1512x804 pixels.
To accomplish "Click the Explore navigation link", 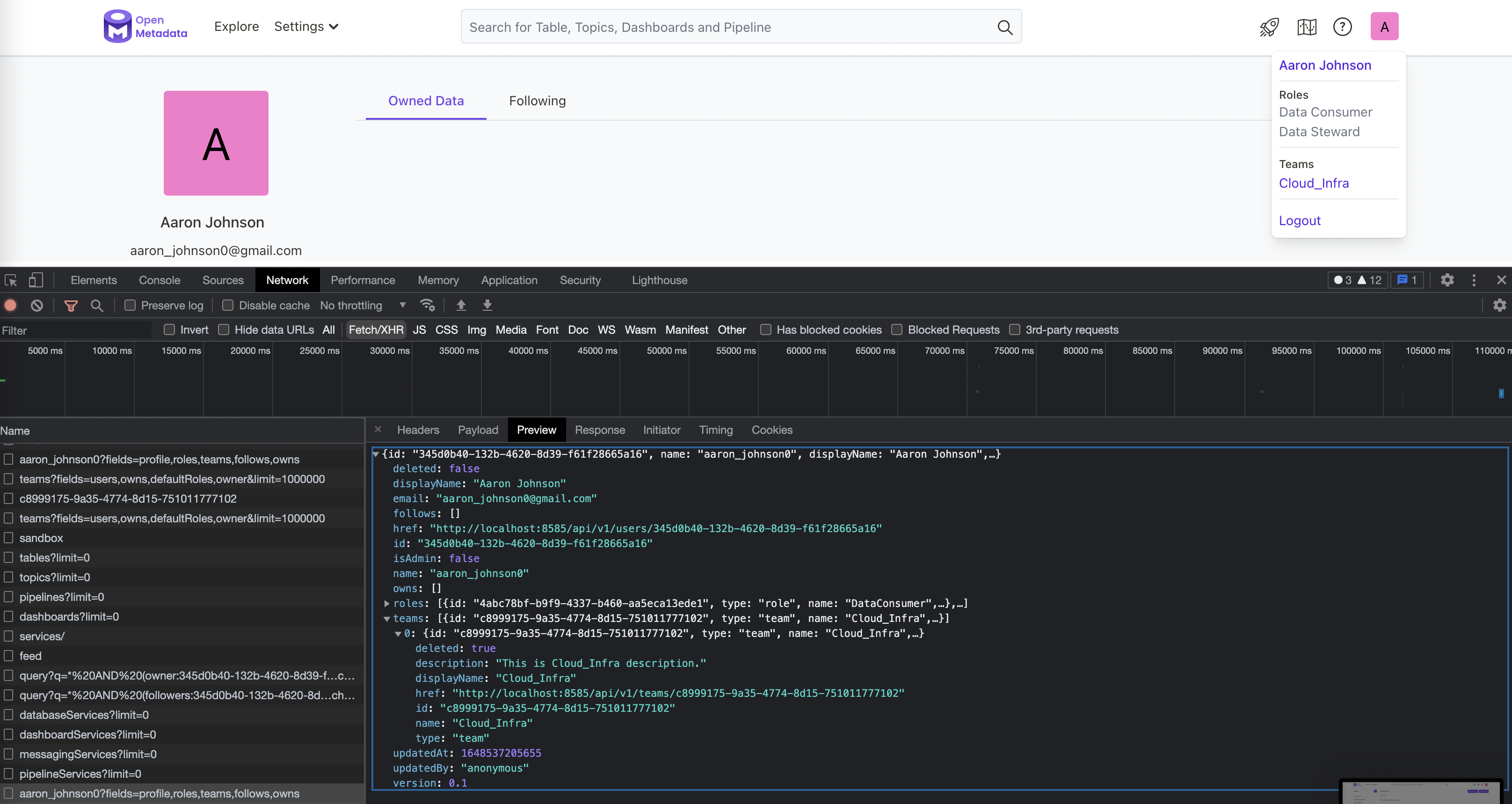I will (237, 26).
